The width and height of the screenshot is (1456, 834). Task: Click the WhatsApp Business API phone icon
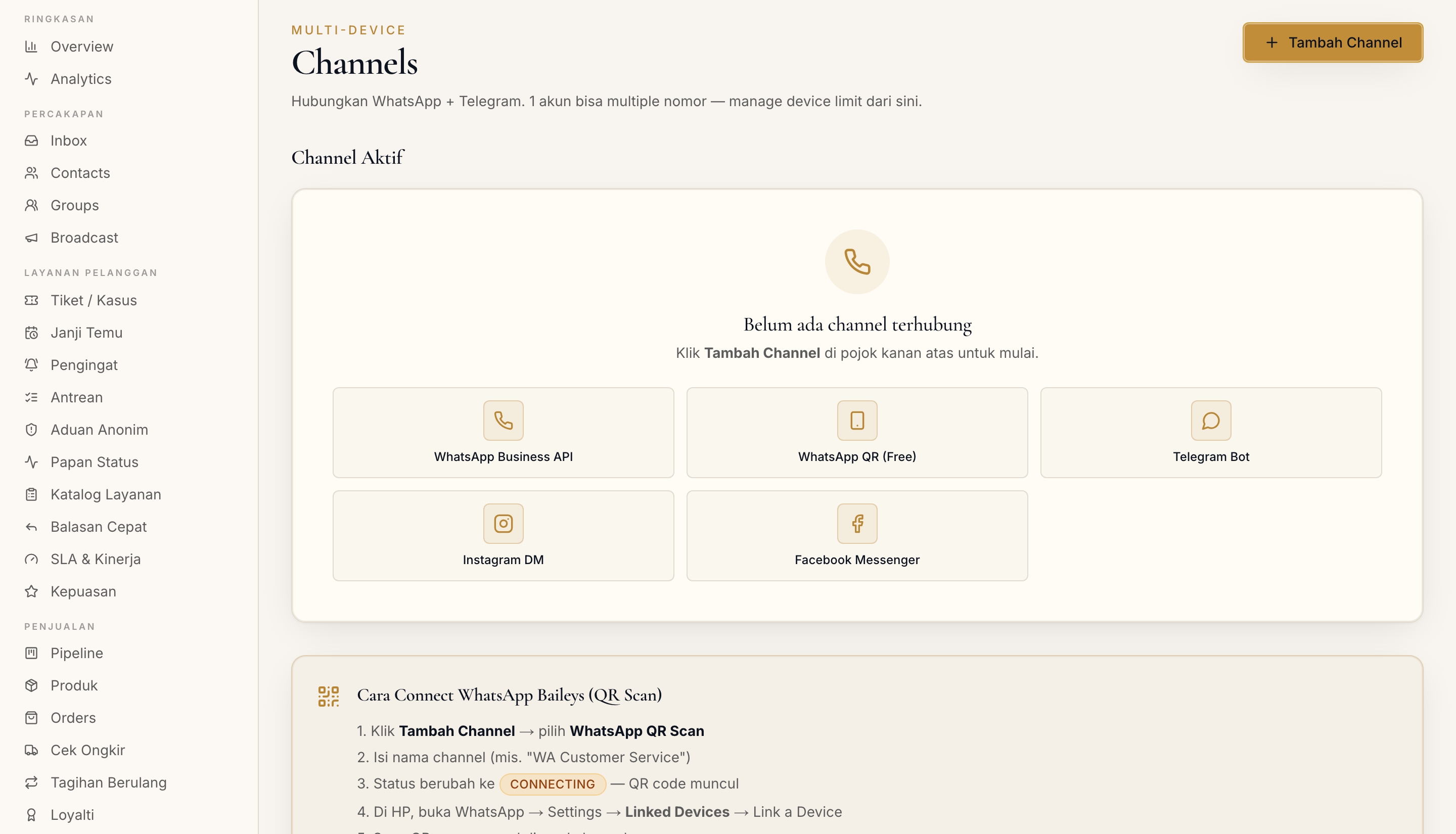click(x=504, y=421)
